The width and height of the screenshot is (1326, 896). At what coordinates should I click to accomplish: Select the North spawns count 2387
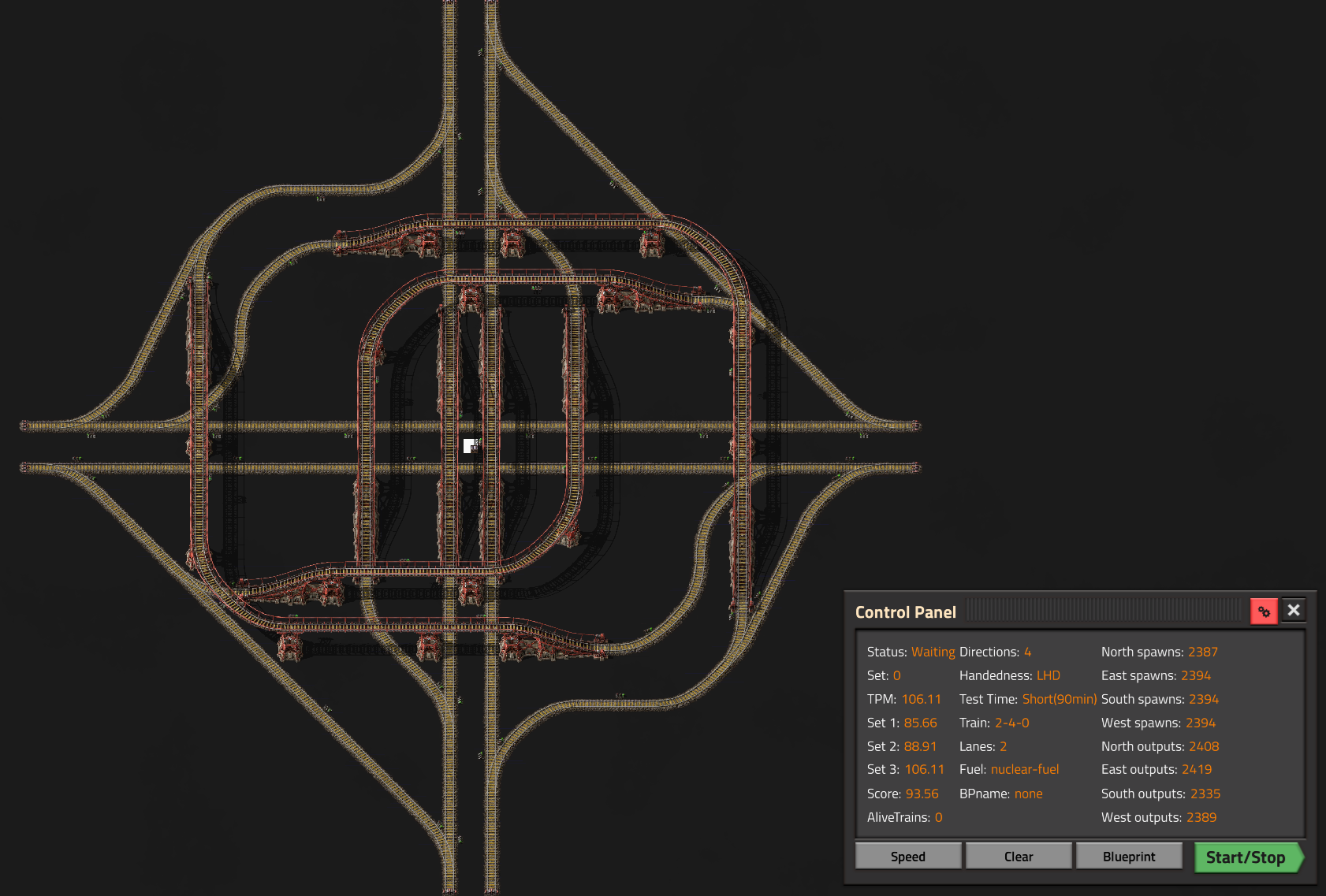coord(1202,652)
